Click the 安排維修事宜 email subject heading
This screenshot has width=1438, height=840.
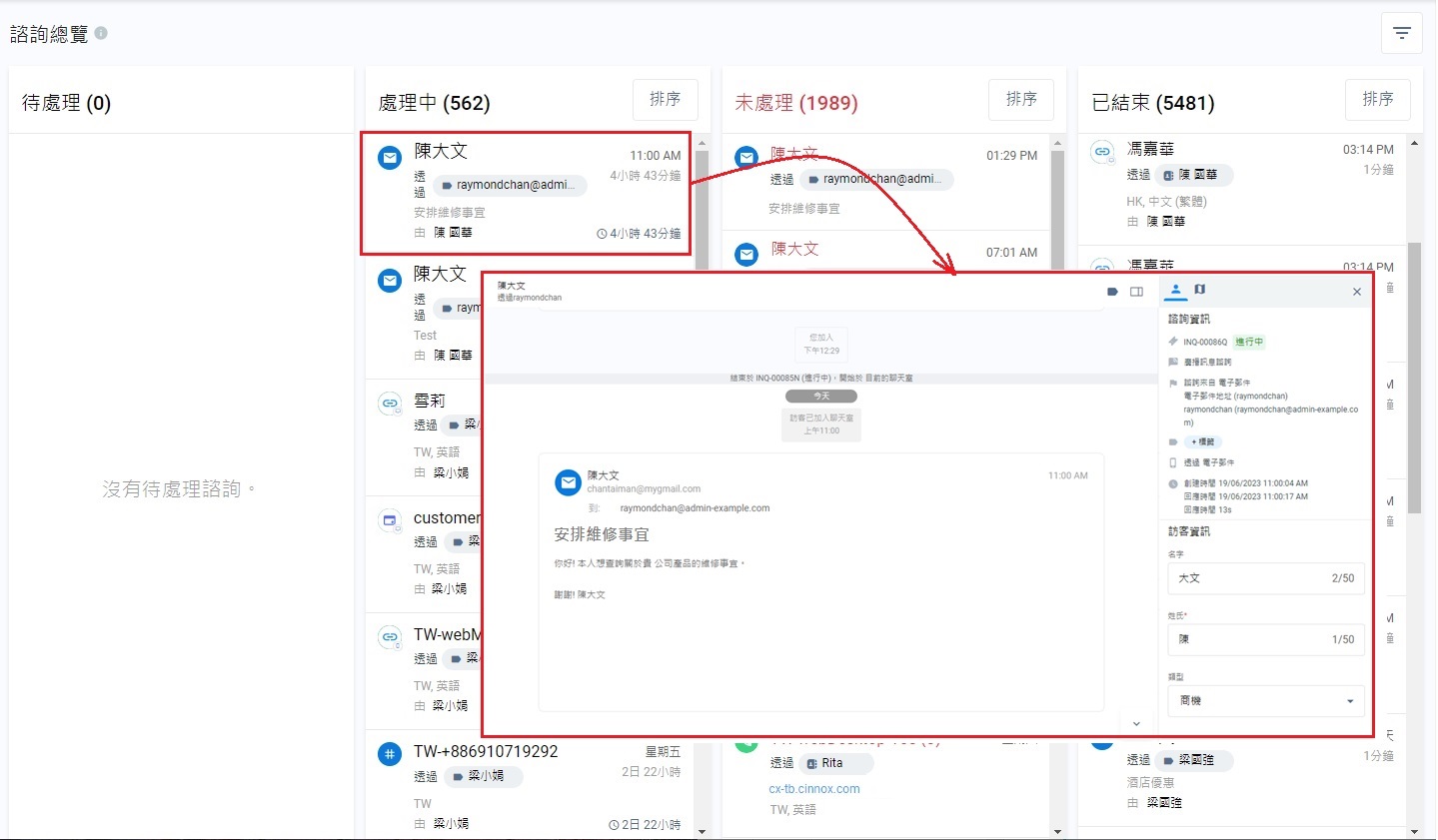(x=602, y=534)
